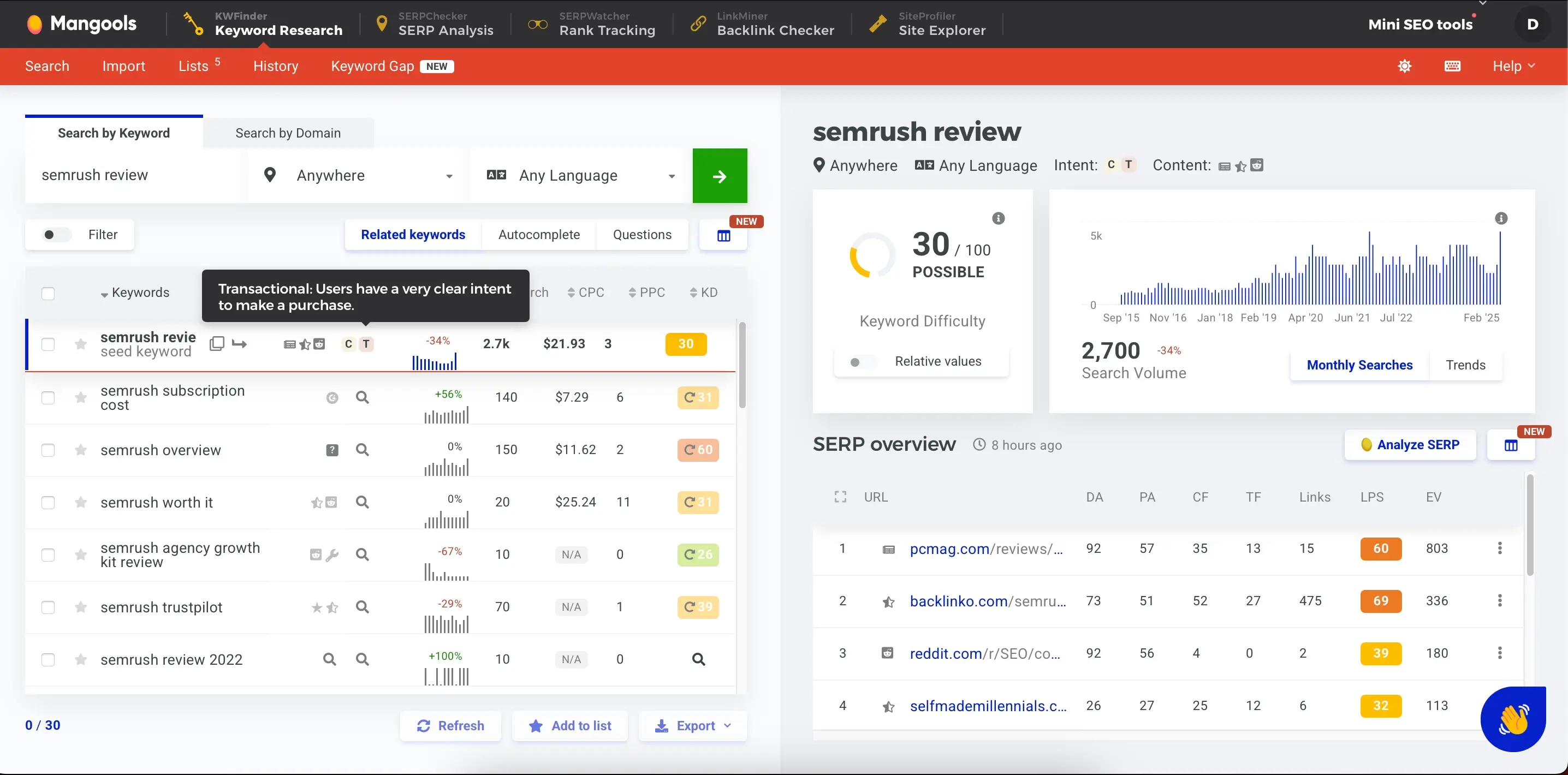
Task: Star the semrush overview keyword
Action: pos(80,450)
